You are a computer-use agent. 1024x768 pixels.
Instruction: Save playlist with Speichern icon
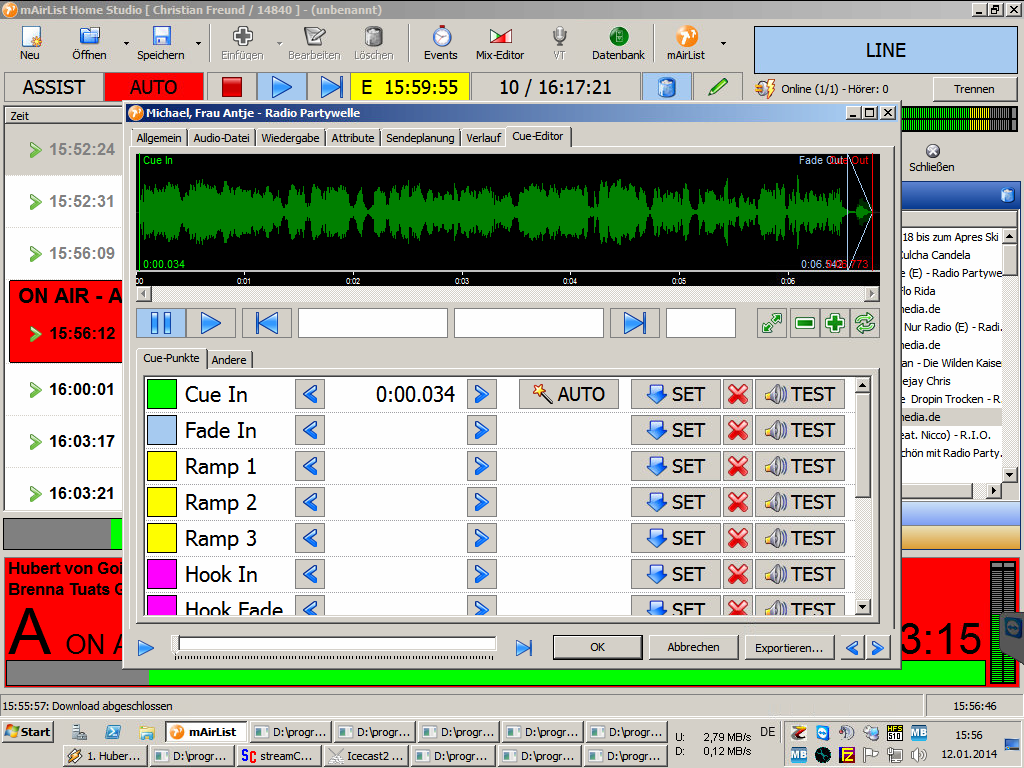[161, 43]
